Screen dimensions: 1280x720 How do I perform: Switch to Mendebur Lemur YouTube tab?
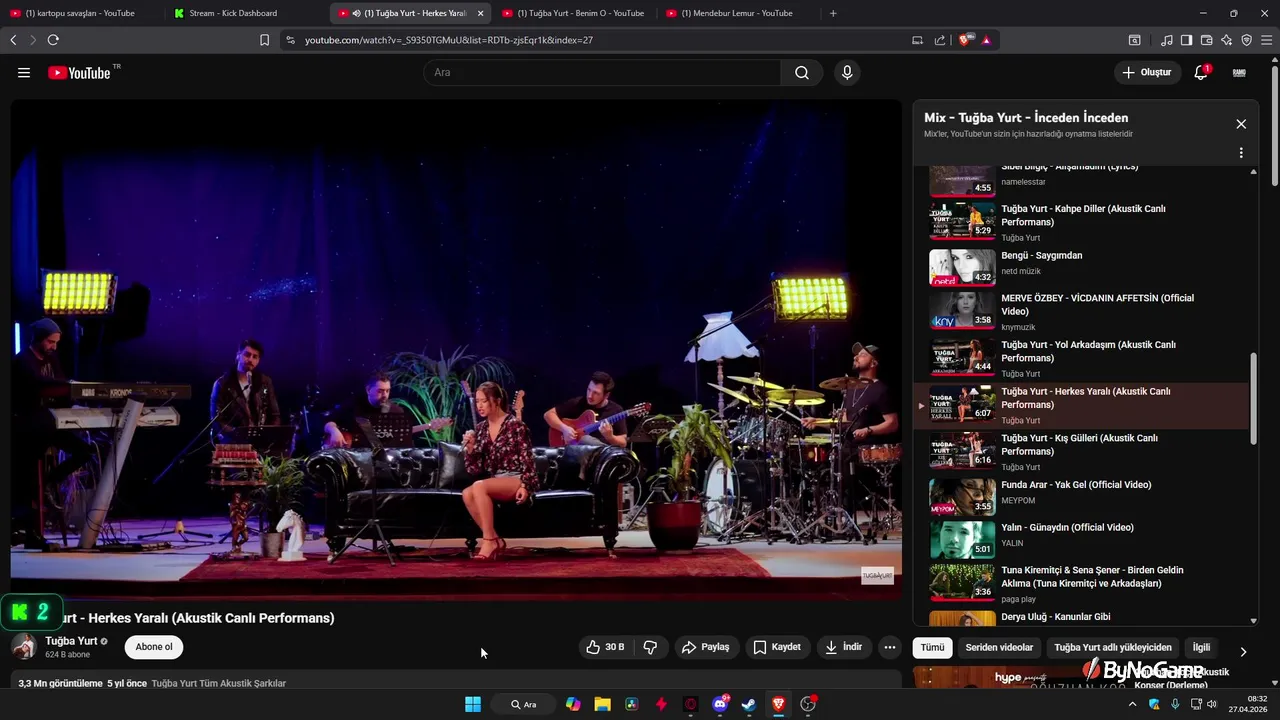pos(737,13)
